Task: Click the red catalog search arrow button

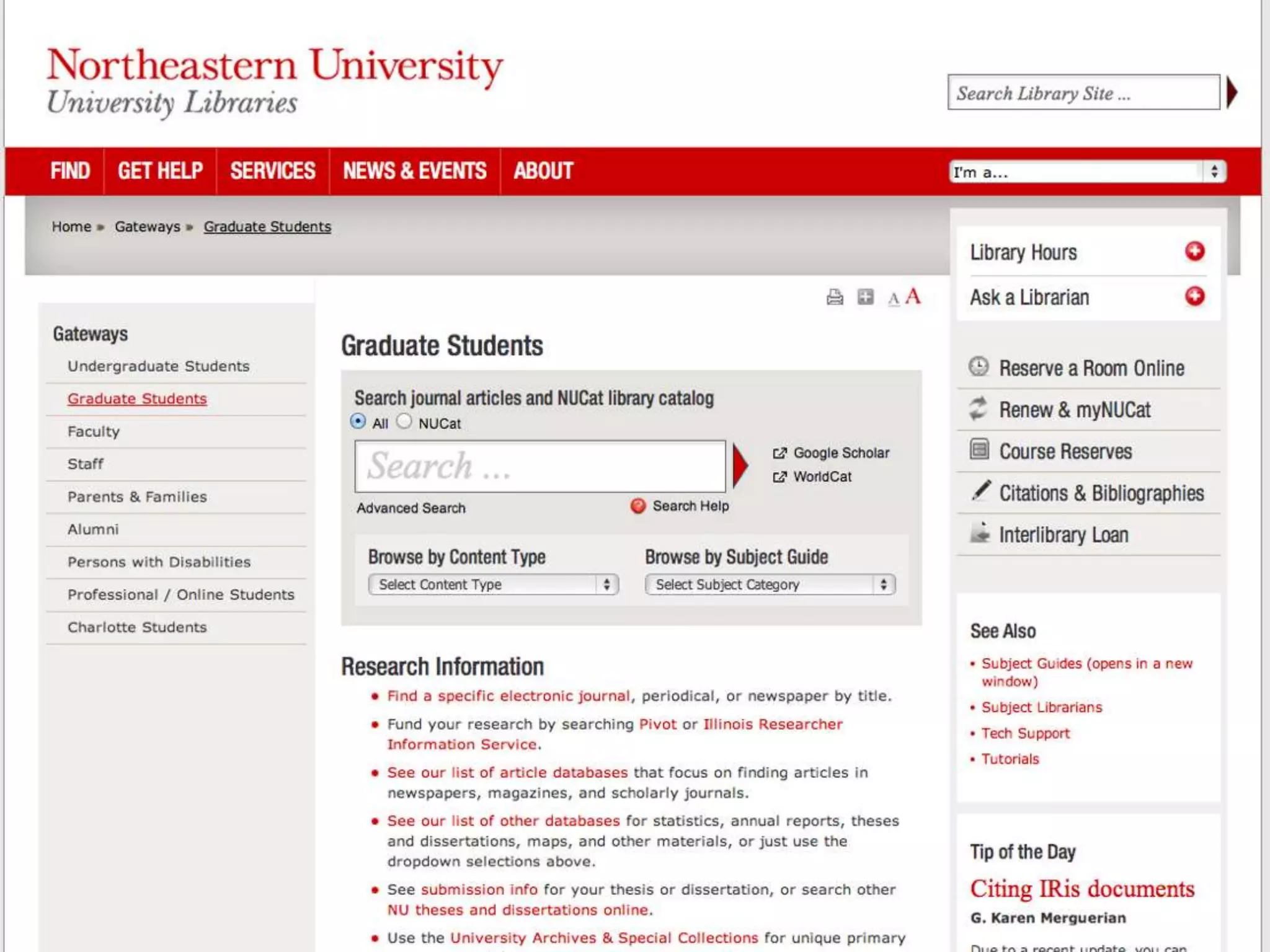Action: click(x=740, y=465)
